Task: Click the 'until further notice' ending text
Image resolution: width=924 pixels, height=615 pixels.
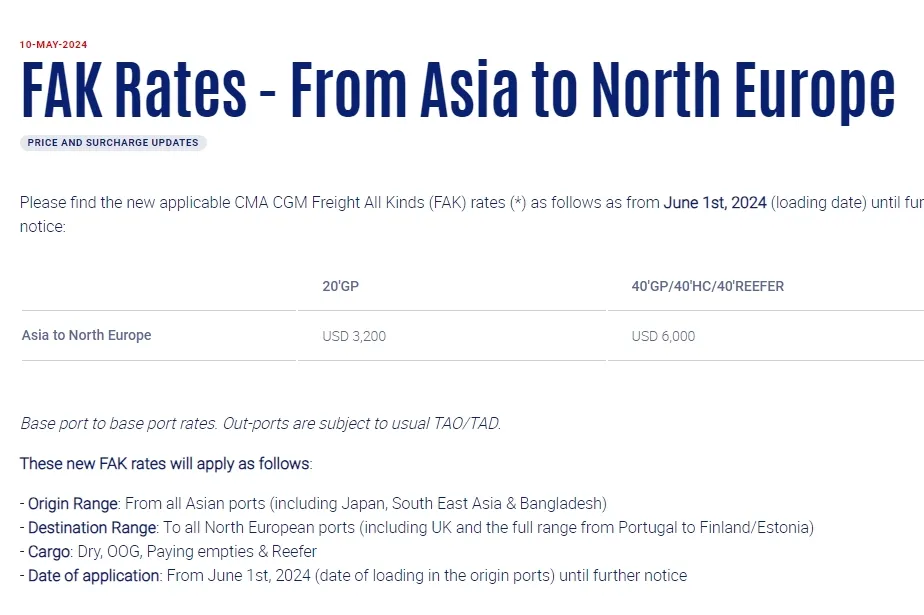Action: click(623, 576)
